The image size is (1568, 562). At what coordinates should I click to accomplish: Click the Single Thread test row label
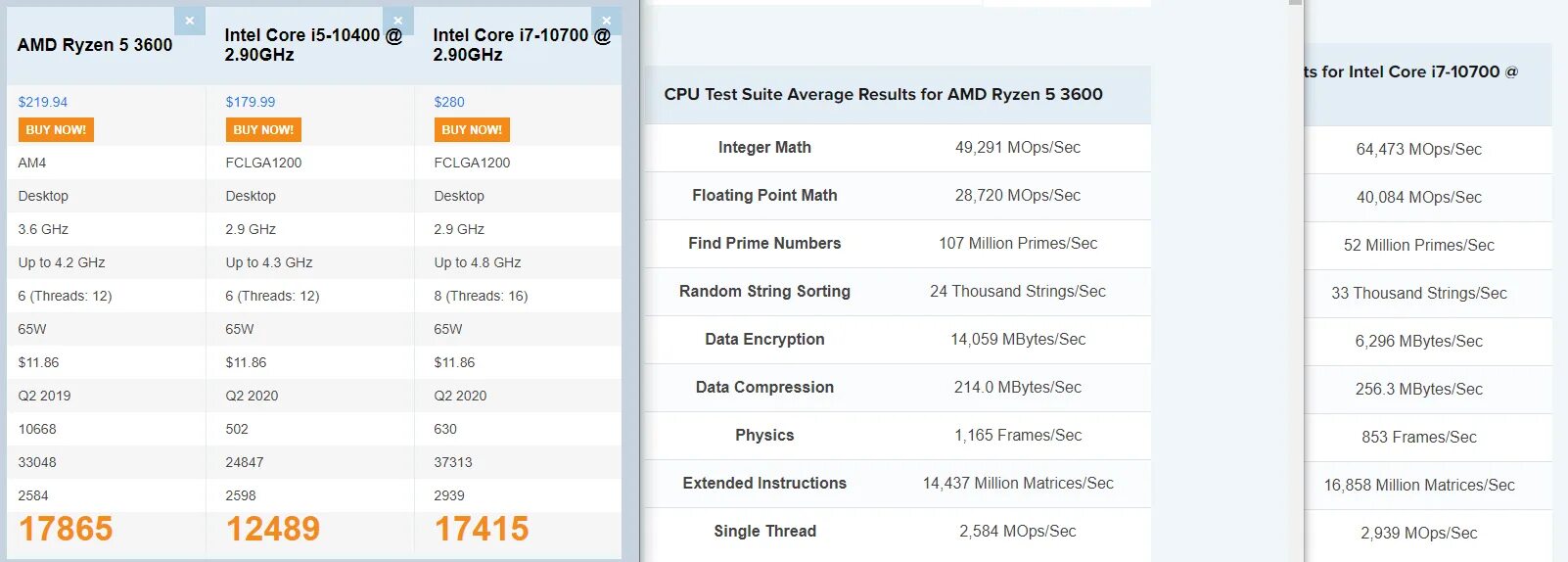click(x=764, y=532)
